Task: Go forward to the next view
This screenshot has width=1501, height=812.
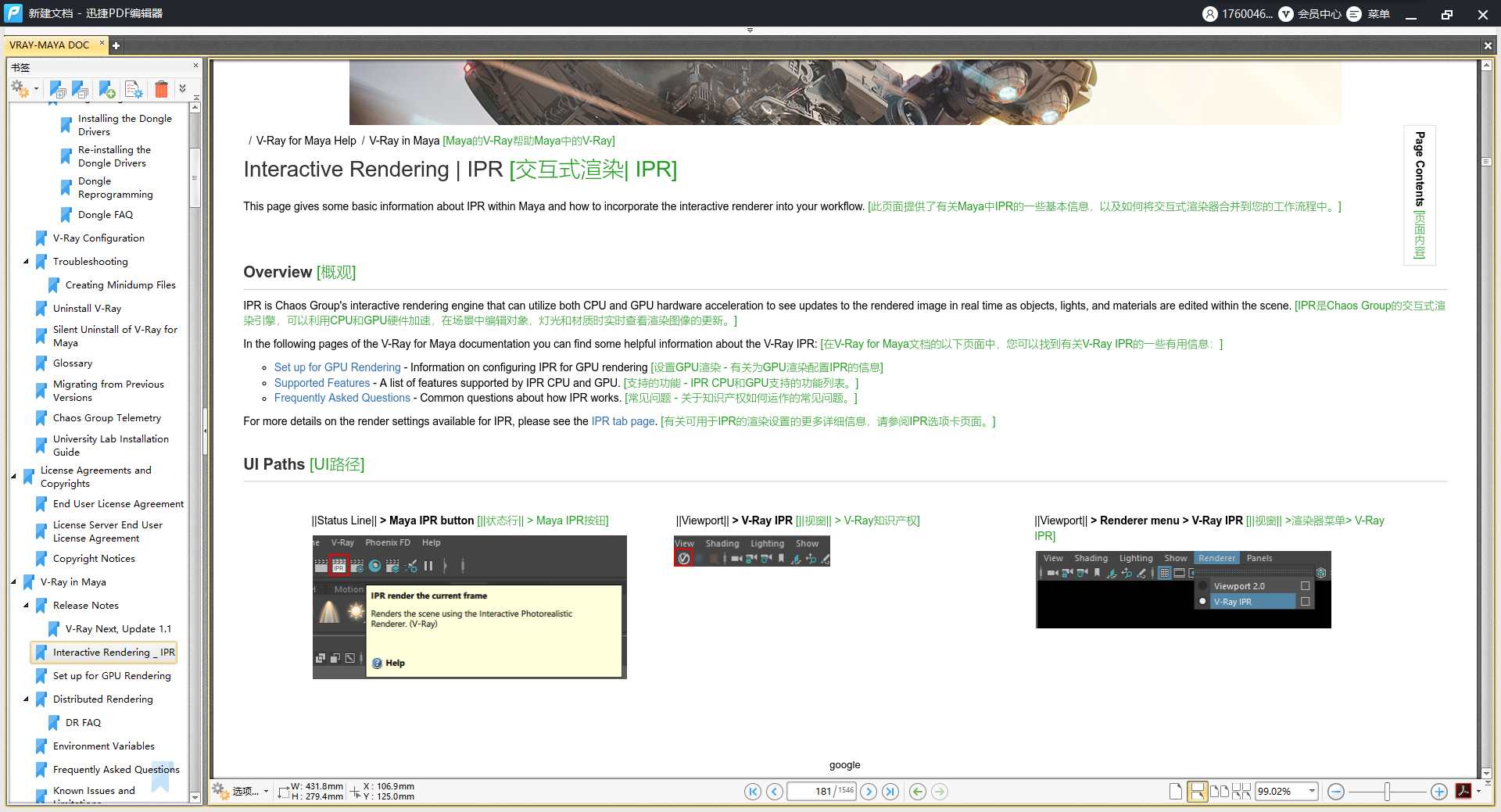Action: pyautogui.click(x=940, y=792)
